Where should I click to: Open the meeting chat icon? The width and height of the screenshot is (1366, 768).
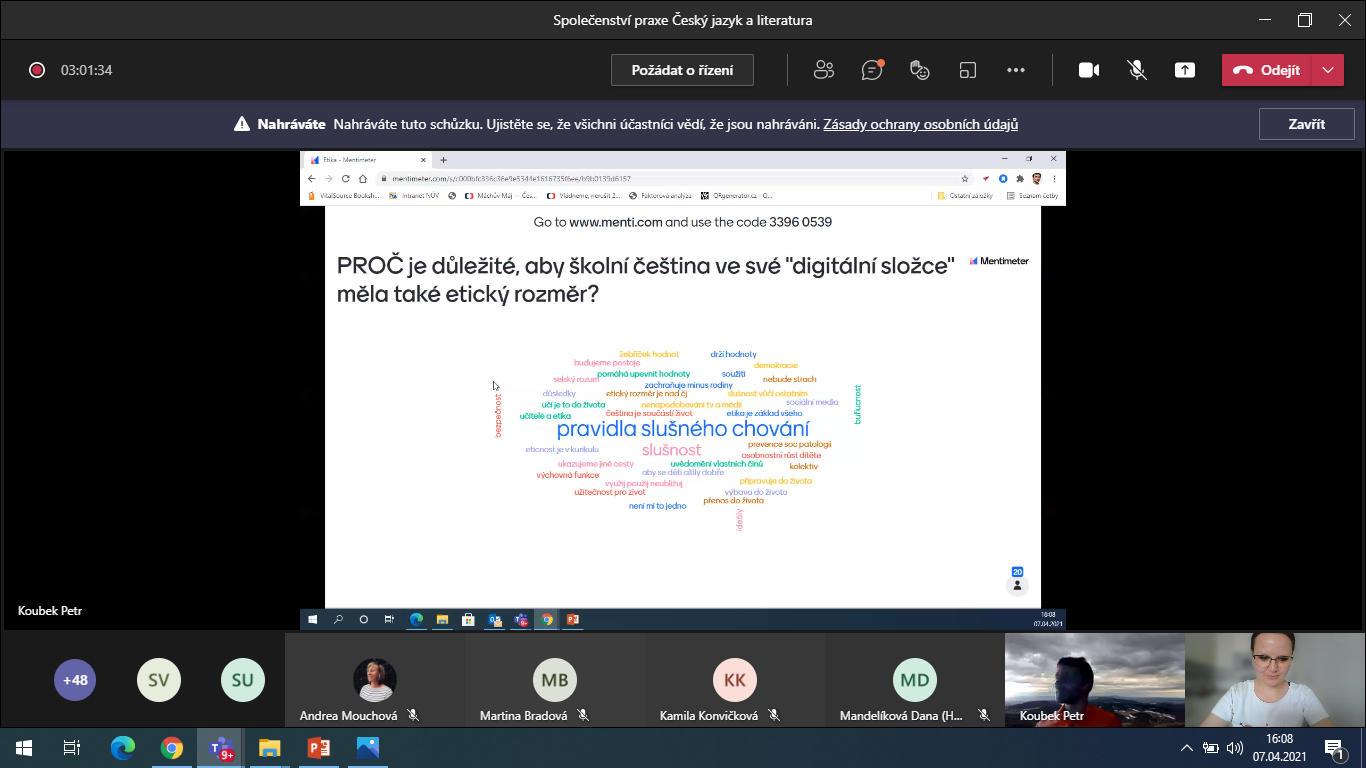click(x=872, y=70)
